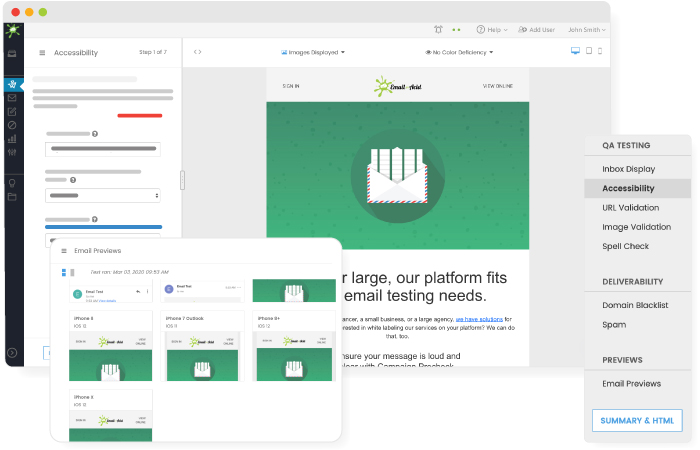Select Inbox Display under QA Testing

[x=629, y=169]
